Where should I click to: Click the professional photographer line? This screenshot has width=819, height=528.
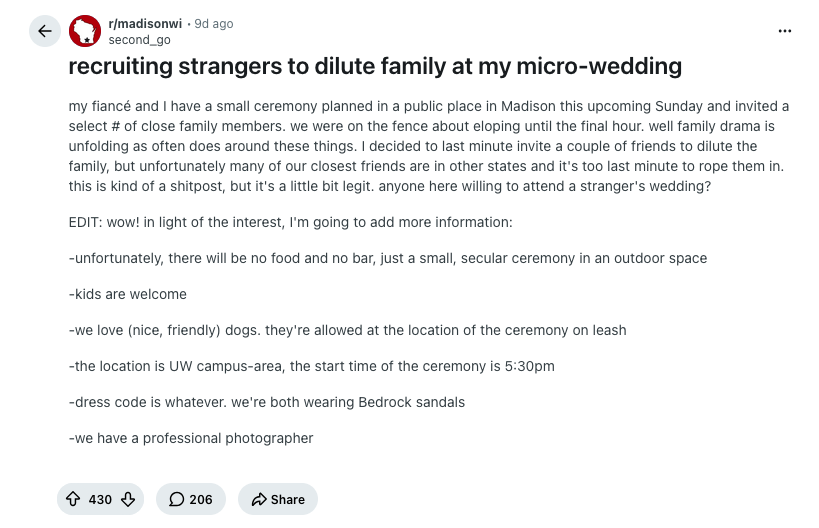coord(191,439)
